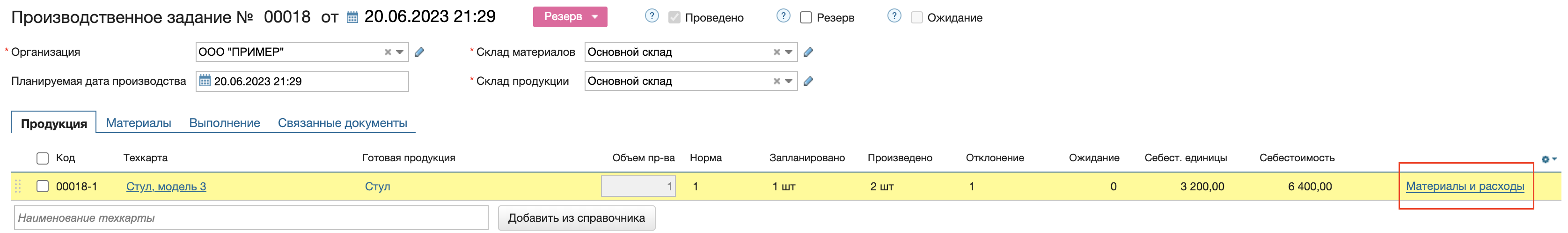Click the Произведено column header
The height and width of the screenshot is (233, 1568).
(x=900, y=158)
